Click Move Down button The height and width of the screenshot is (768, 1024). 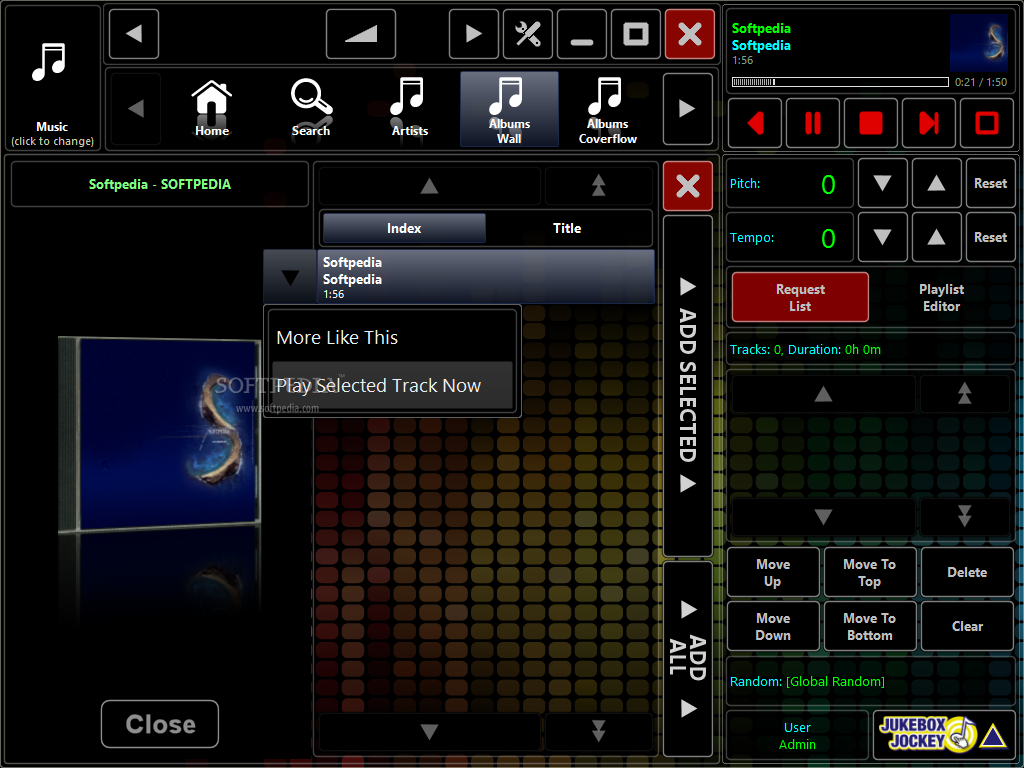coord(773,627)
